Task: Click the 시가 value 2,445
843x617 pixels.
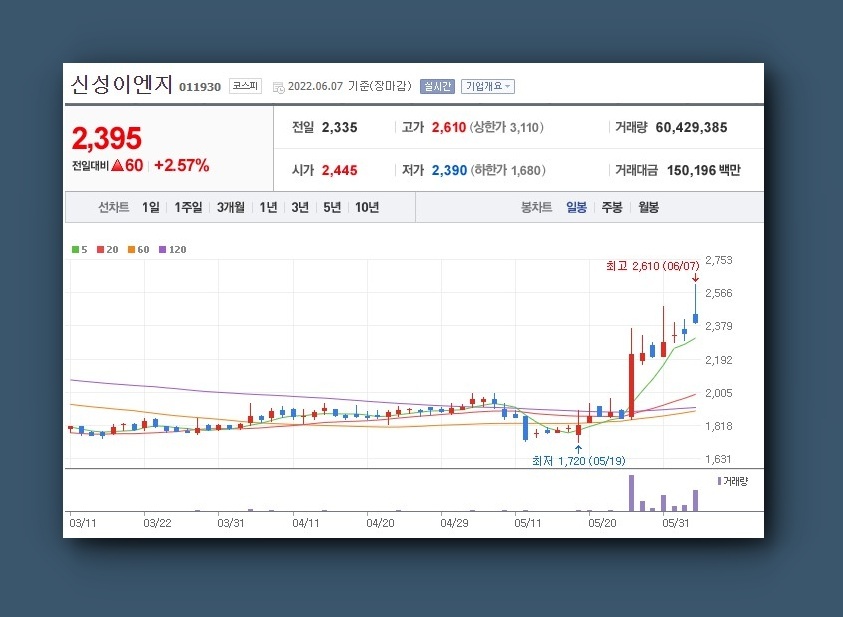Action: pyautogui.click(x=339, y=170)
